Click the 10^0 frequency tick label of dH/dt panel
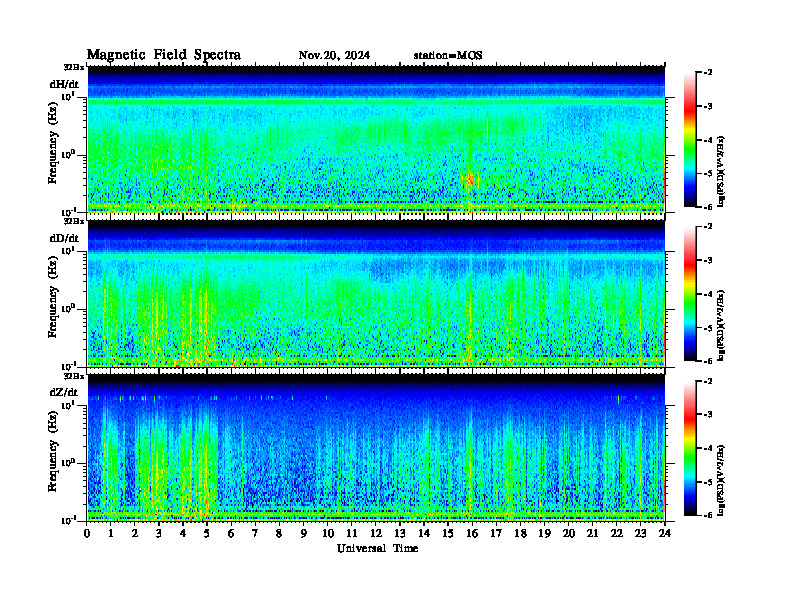 pyautogui.click(x=68, y=154)
